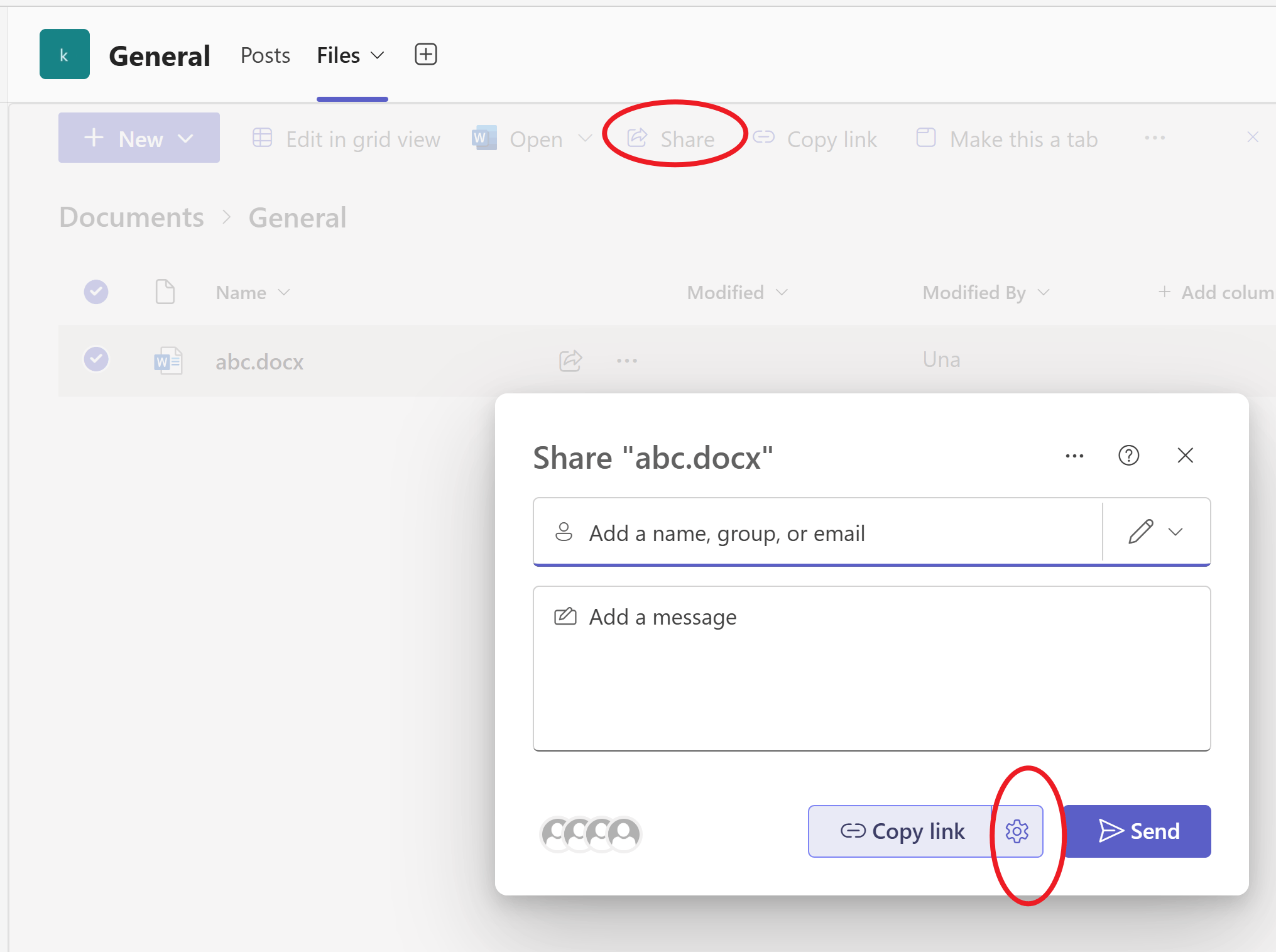Image resolution: width=1276 pixels, height=952 pixels.
Task: Click the Add a message box
Action: point(872,669)
